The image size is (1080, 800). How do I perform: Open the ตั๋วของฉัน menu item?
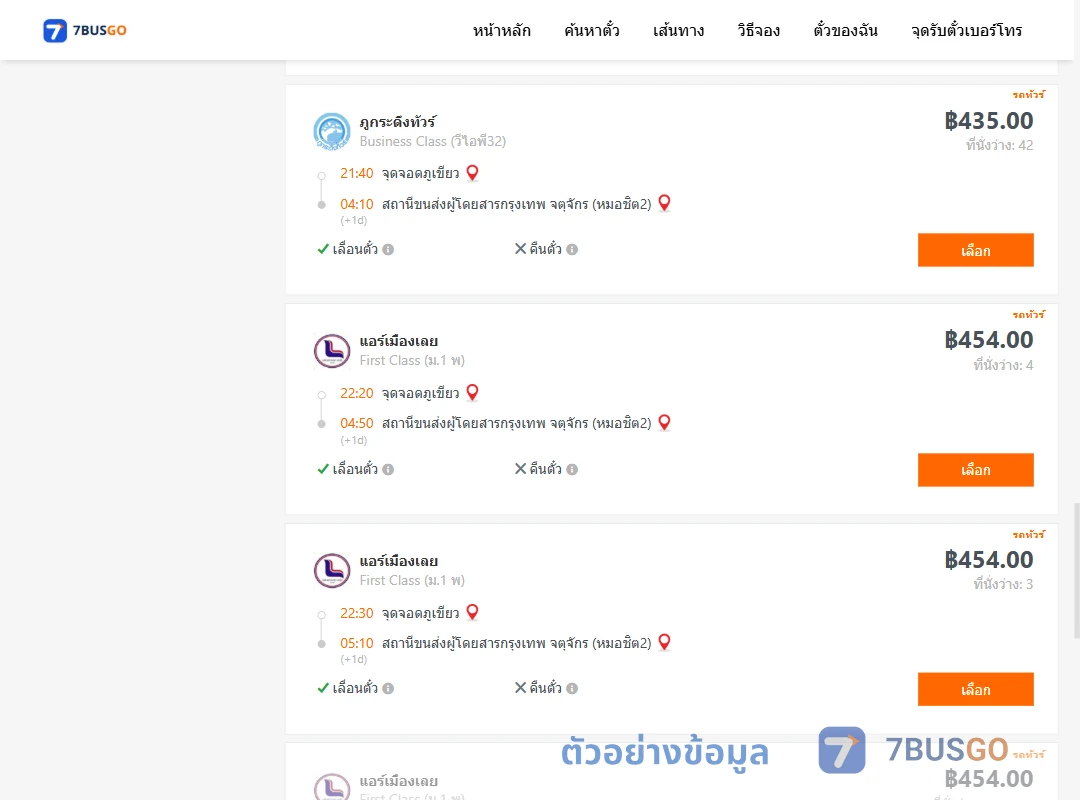click(845, 30)
